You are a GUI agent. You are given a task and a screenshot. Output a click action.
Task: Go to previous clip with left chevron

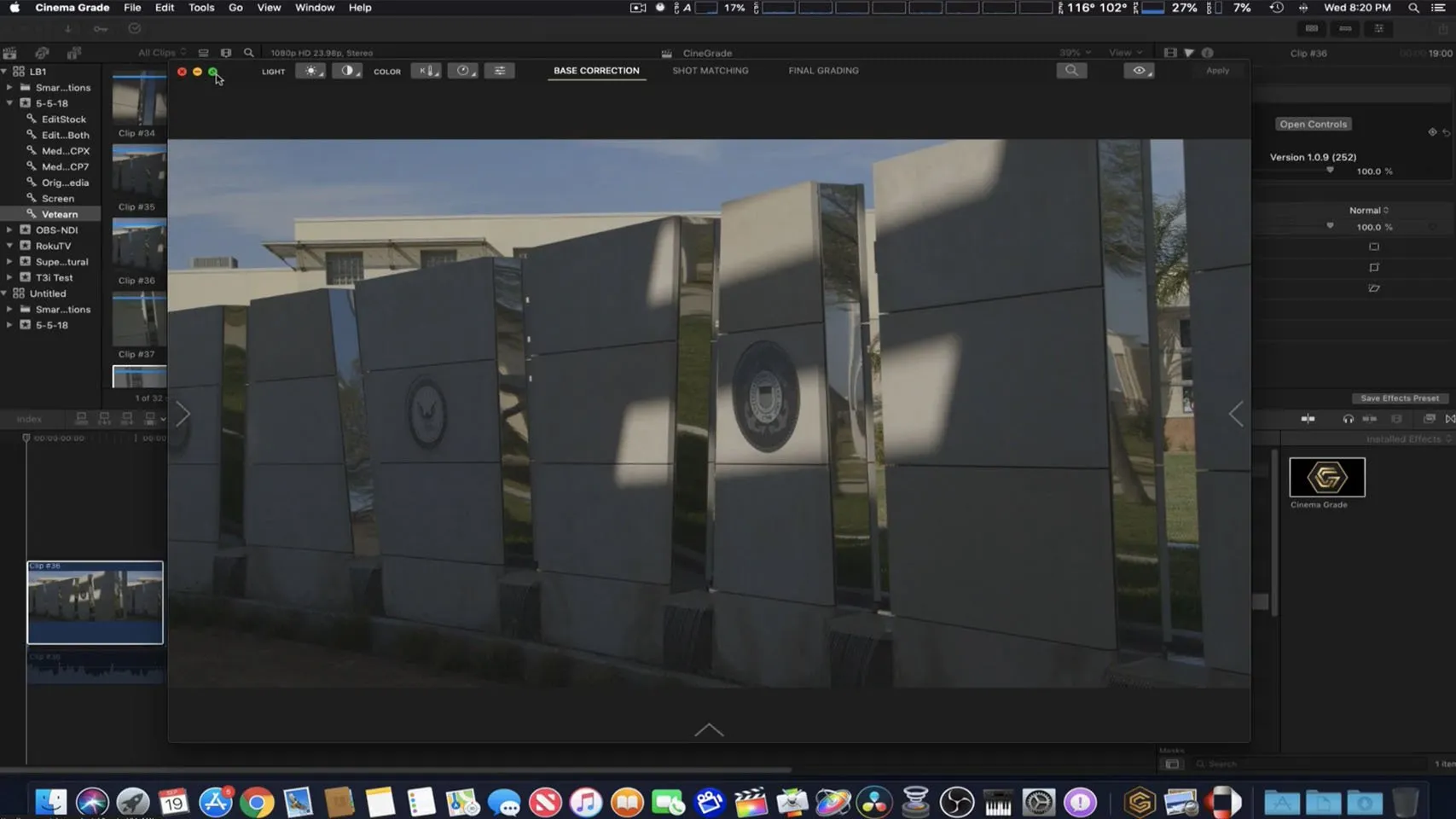pos(1236,415)
